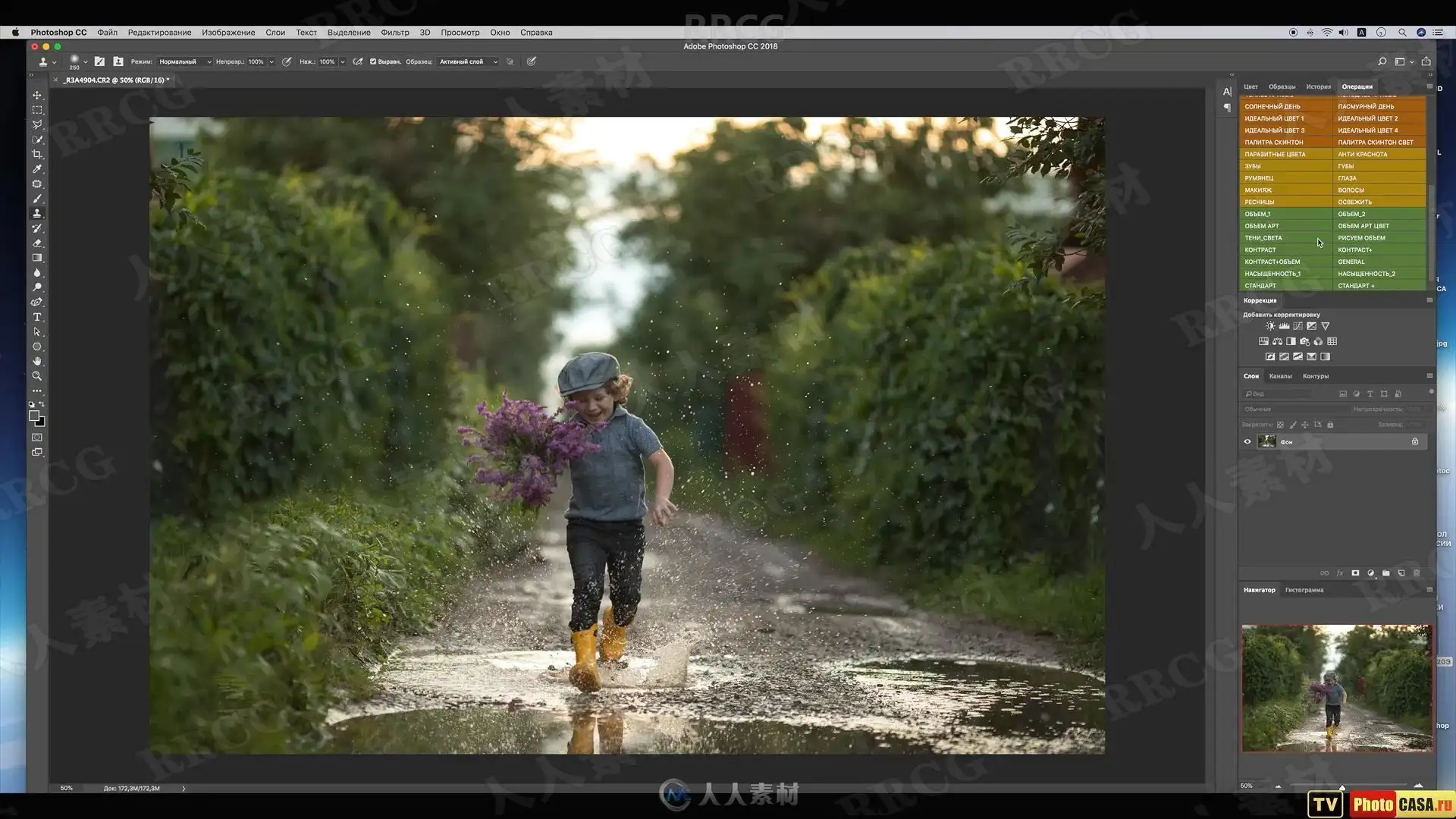Toggle the Выравн. checkbox
1456x819 pixels.
373,61
